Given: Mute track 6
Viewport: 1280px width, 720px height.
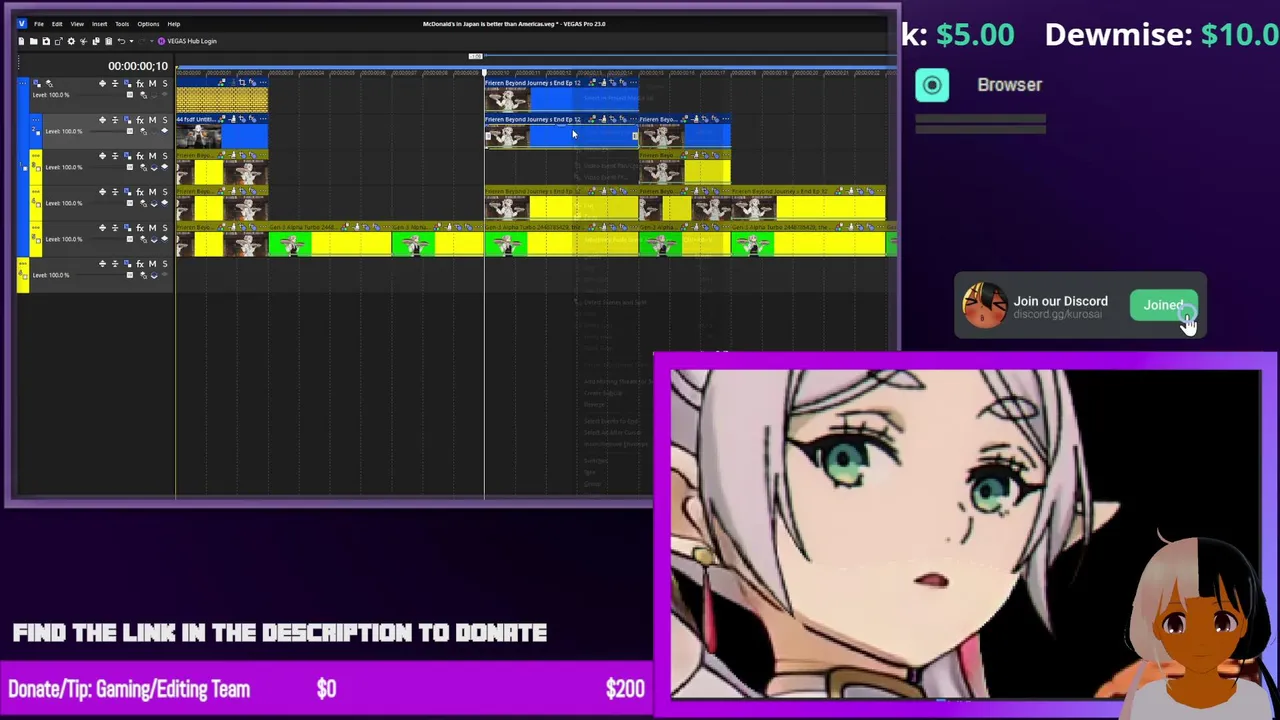Looking at the screenshot, I should point(152,264).
